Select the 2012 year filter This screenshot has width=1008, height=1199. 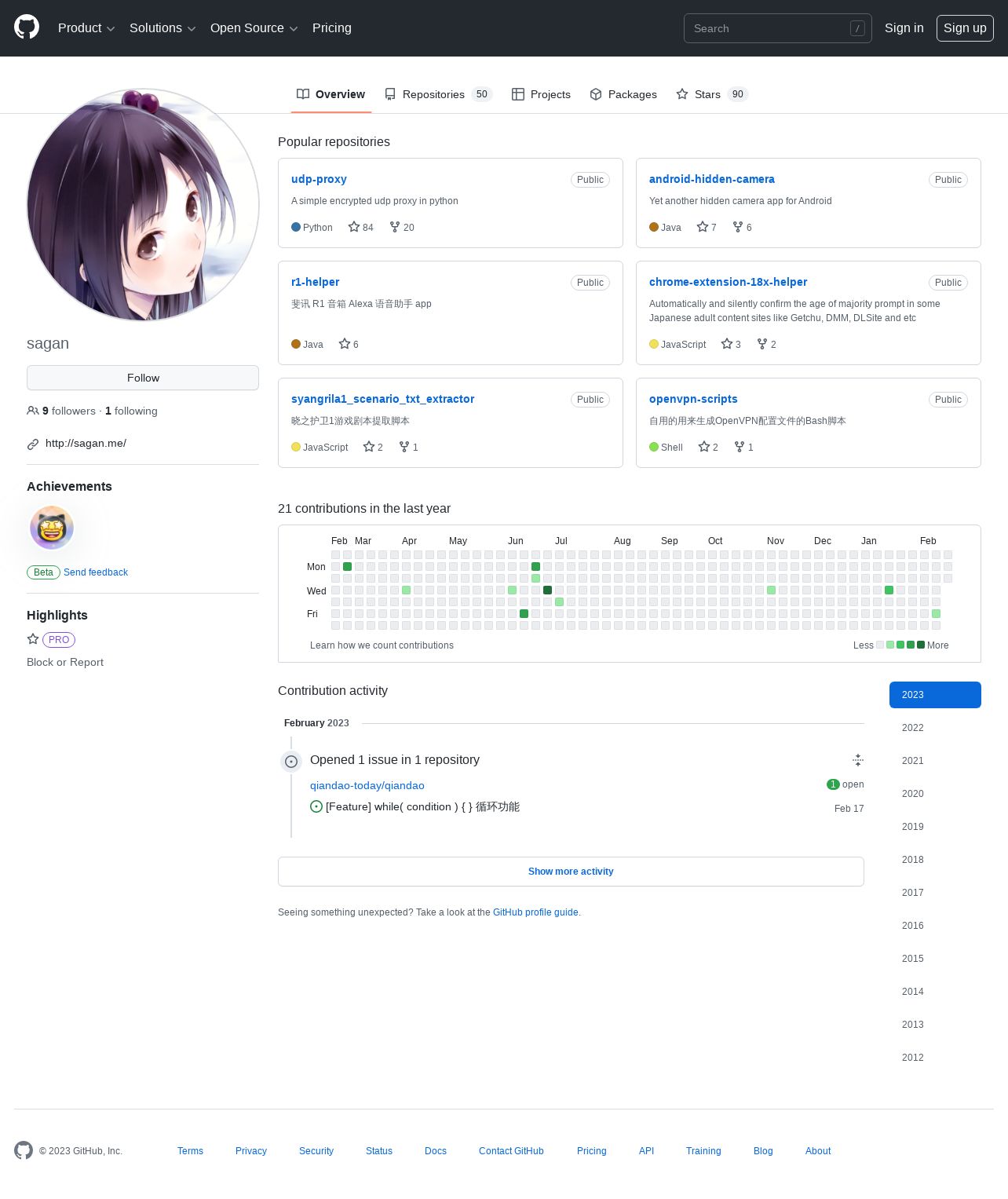click(935, 1058)
